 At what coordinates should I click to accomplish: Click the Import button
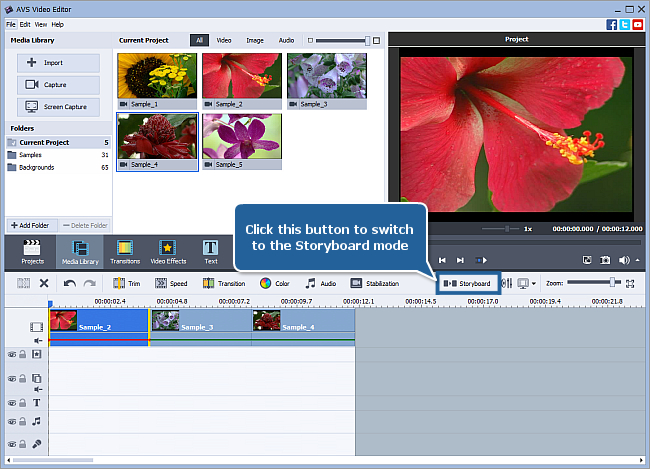point(58,63)
